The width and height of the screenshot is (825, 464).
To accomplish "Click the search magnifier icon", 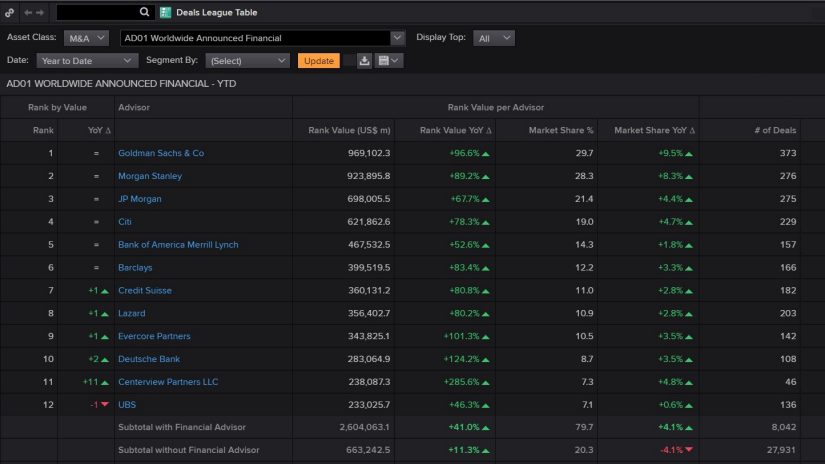I will point(144,12).
